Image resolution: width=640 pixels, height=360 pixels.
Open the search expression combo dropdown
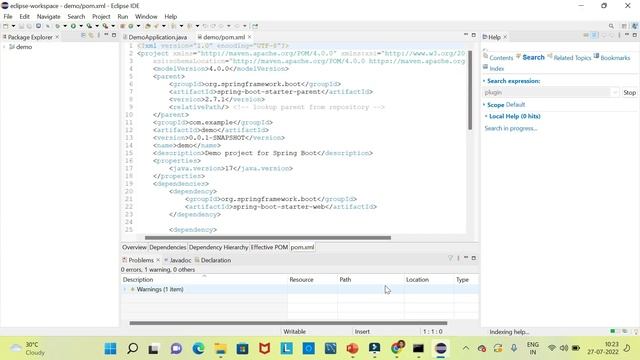615,93
